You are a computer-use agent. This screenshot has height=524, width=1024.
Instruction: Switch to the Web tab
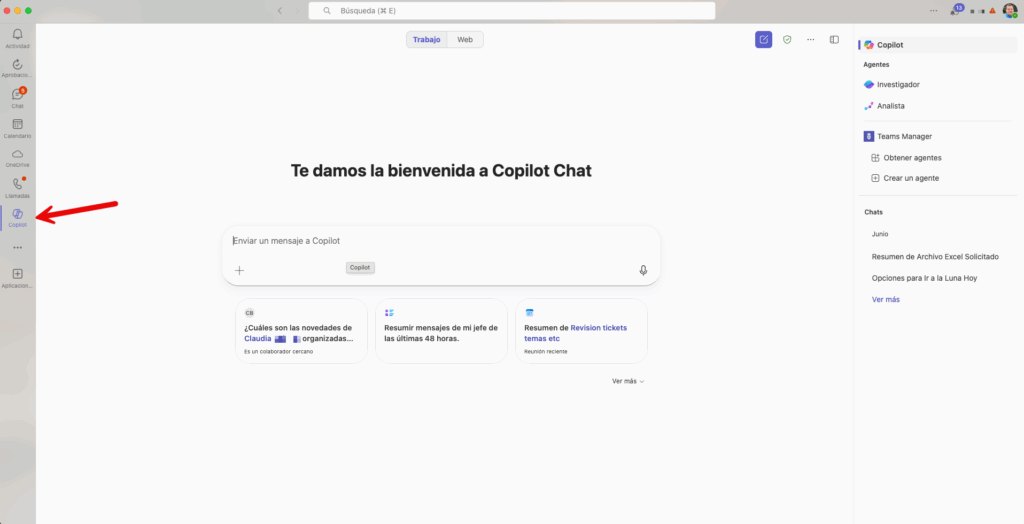[x=465, y=39]
